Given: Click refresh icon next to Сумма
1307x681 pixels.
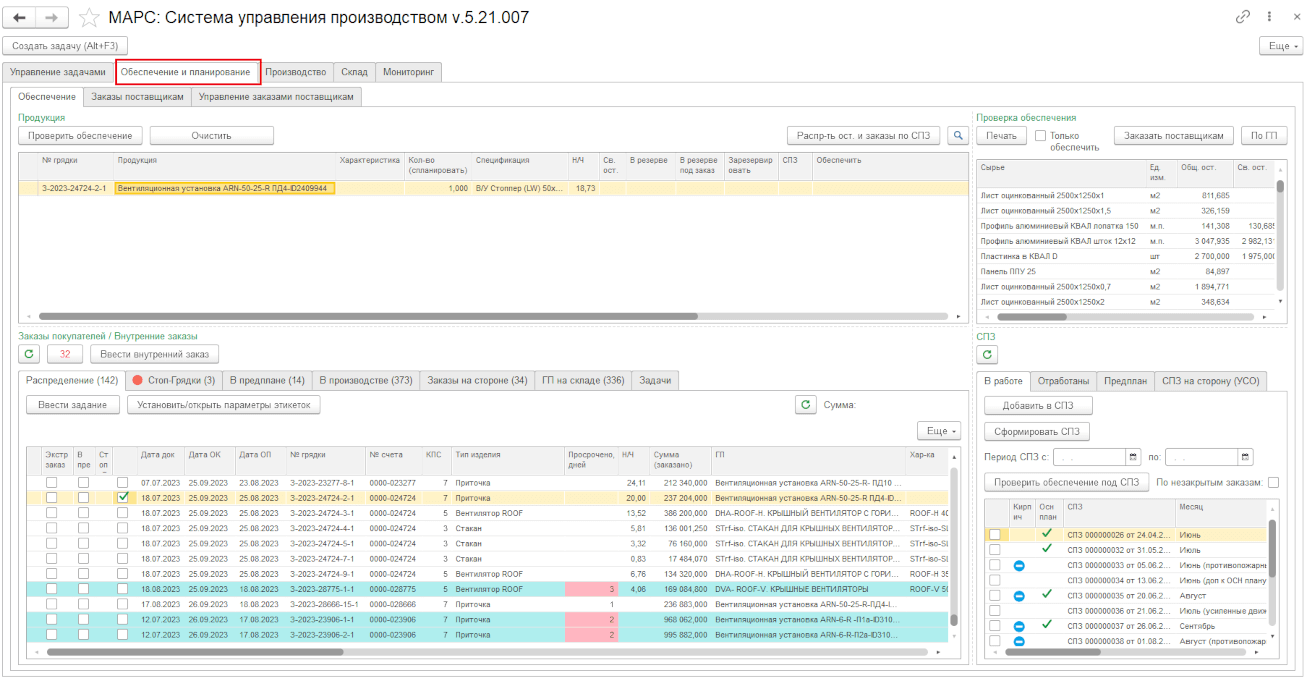Looking at the screenshot, I should [805, 405].
